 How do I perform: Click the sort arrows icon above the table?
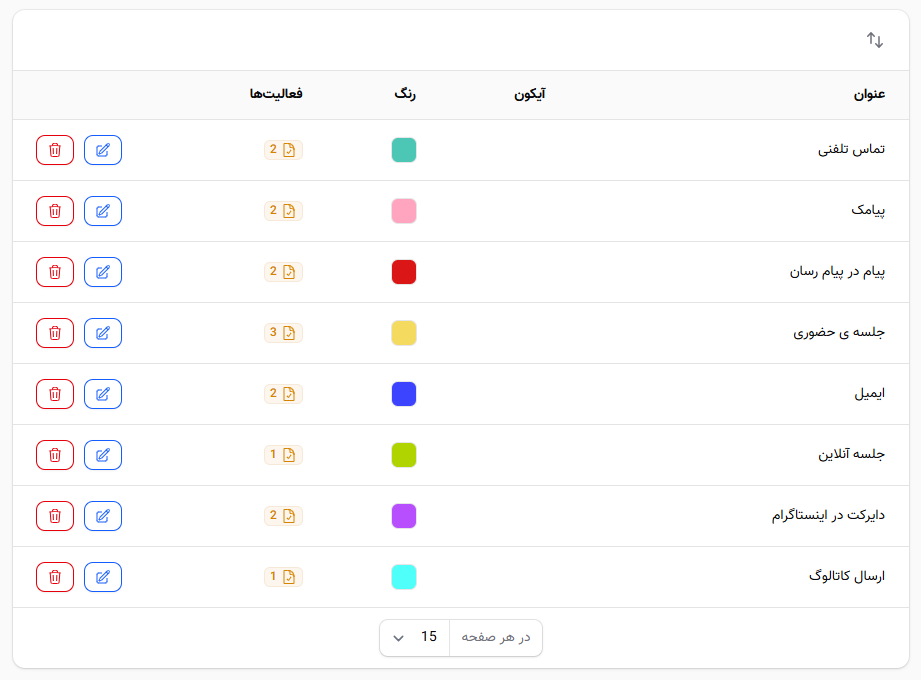(875, 40)
